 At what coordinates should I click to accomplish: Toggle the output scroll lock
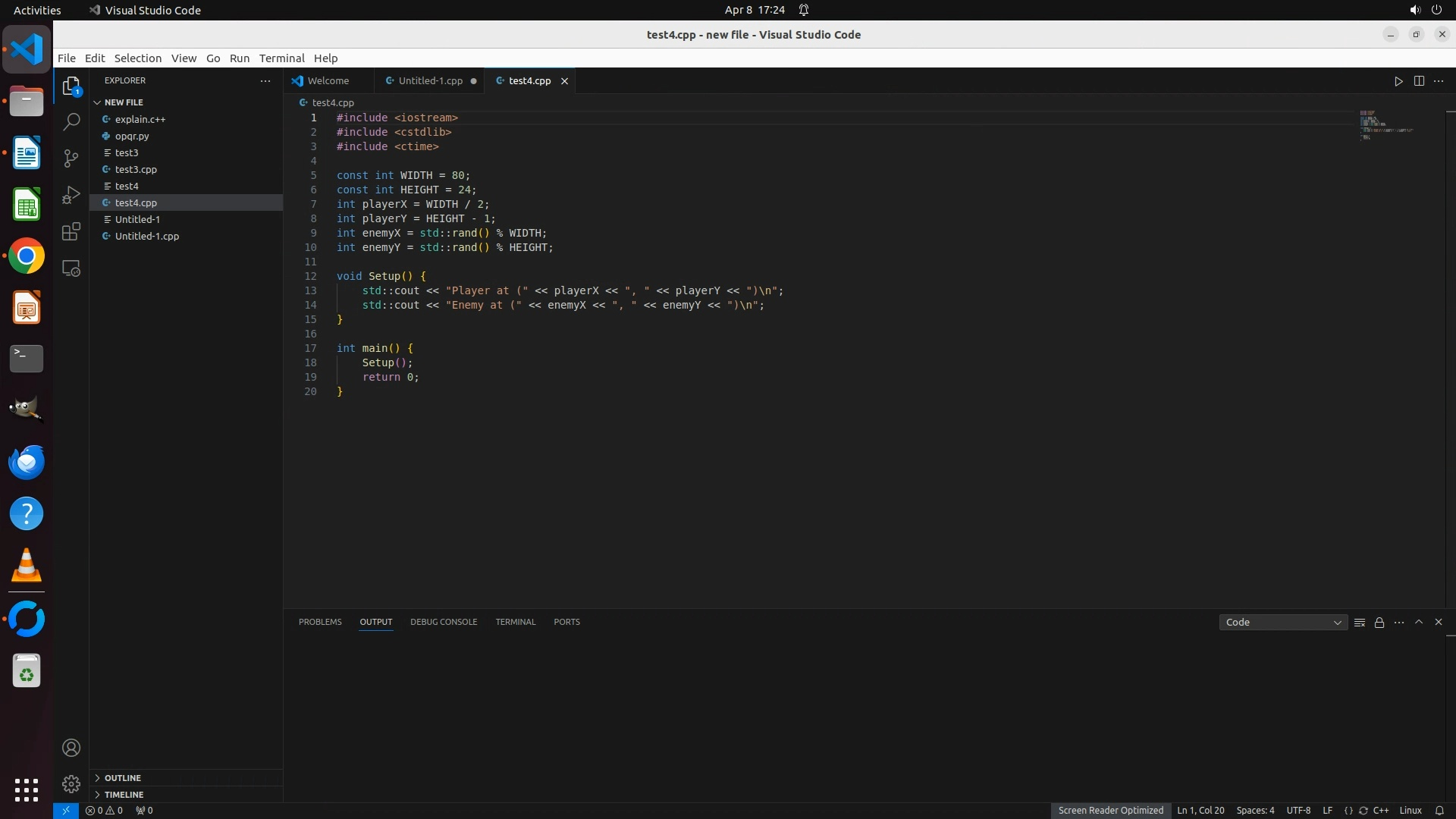[1379, 623]
